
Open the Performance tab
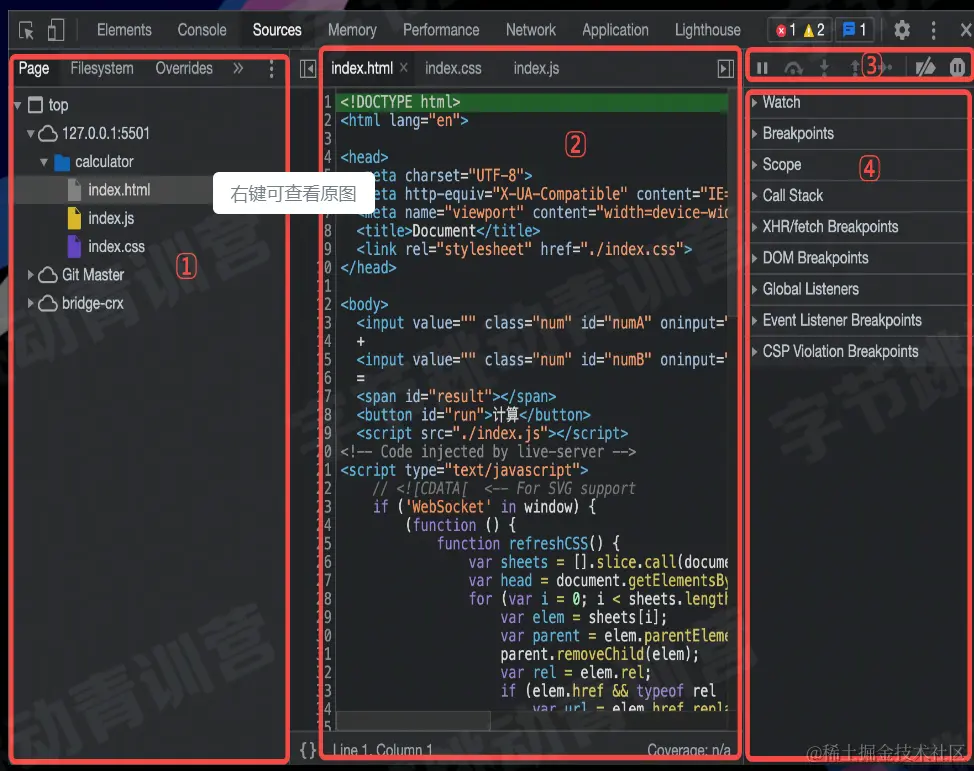[441, 30]
